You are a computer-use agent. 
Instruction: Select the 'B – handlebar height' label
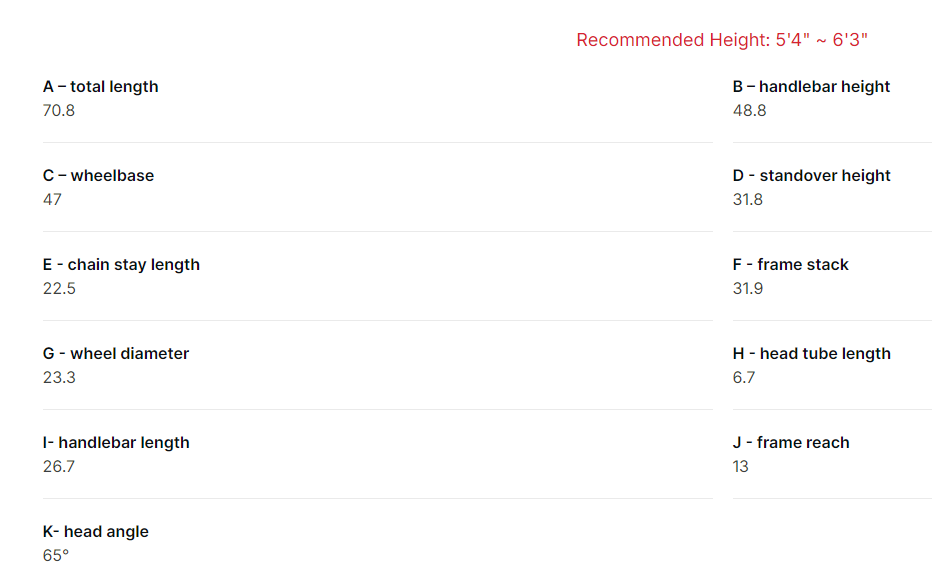pos(811,87)
